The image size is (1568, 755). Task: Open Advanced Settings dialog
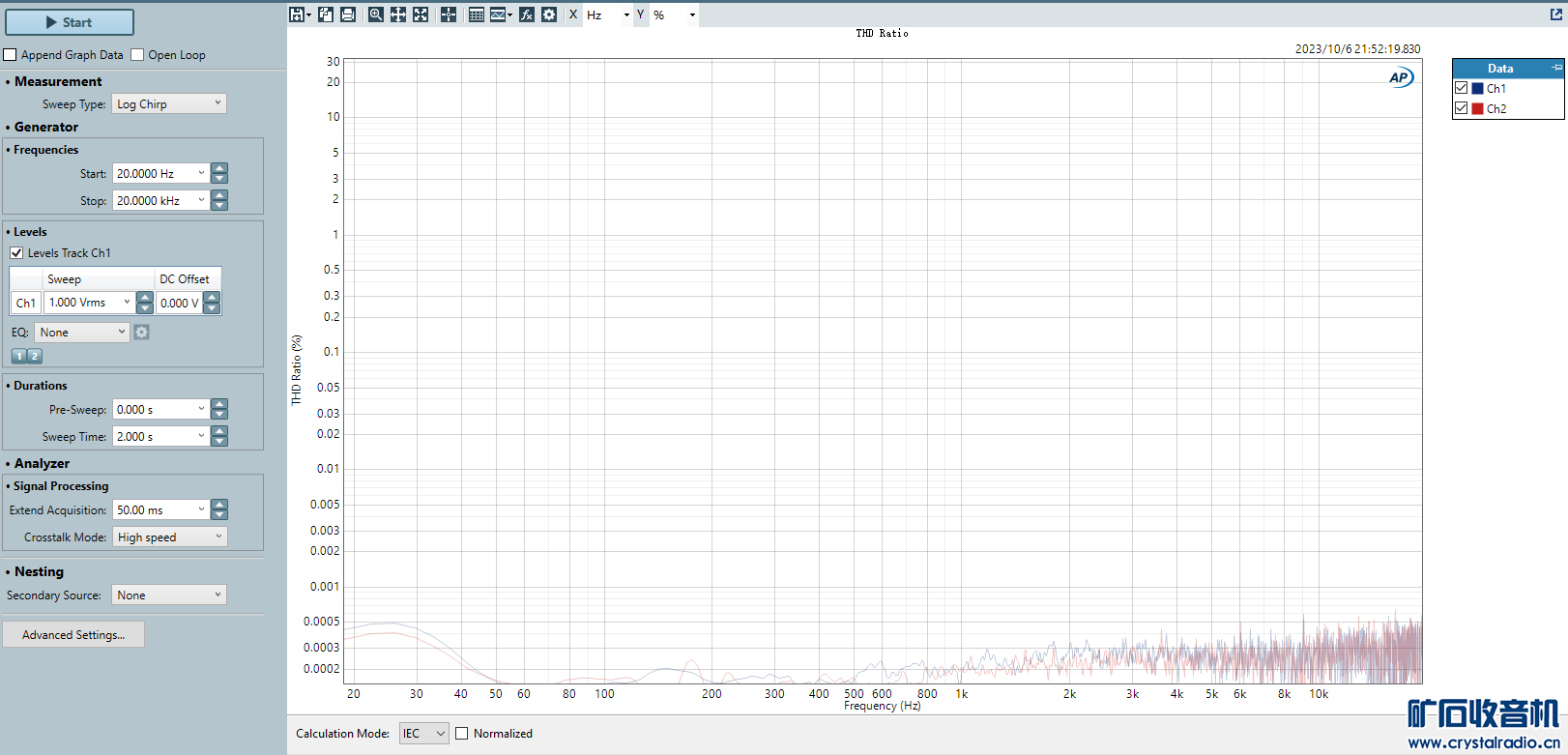point(73,635)
